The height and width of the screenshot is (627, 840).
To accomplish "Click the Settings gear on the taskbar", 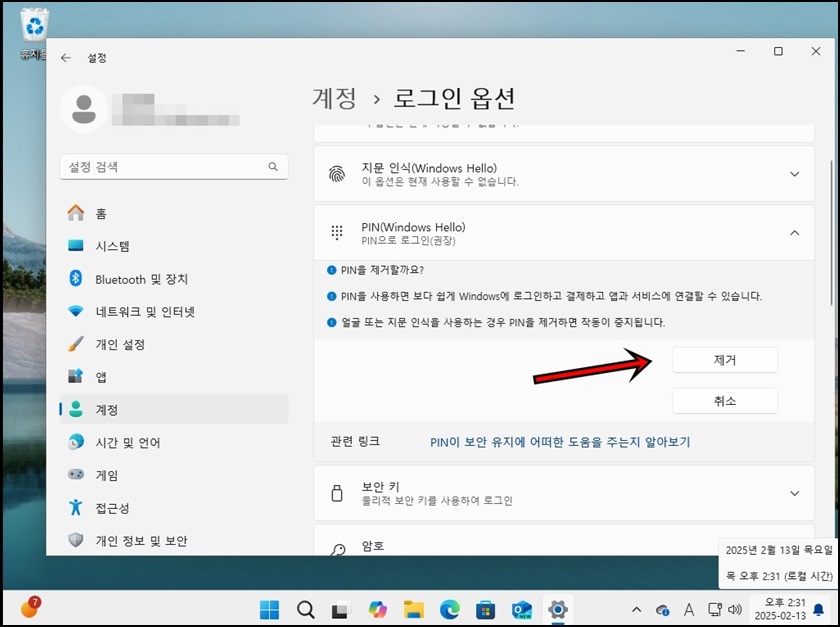I will (x=558, y=609).
